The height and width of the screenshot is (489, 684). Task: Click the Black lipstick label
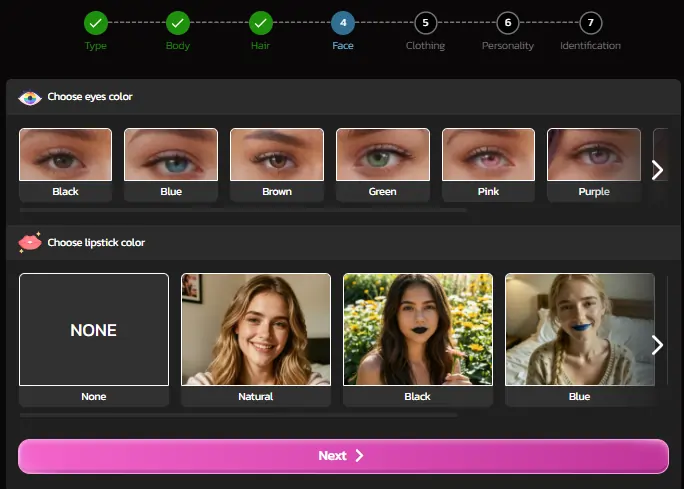pos(417,397)
